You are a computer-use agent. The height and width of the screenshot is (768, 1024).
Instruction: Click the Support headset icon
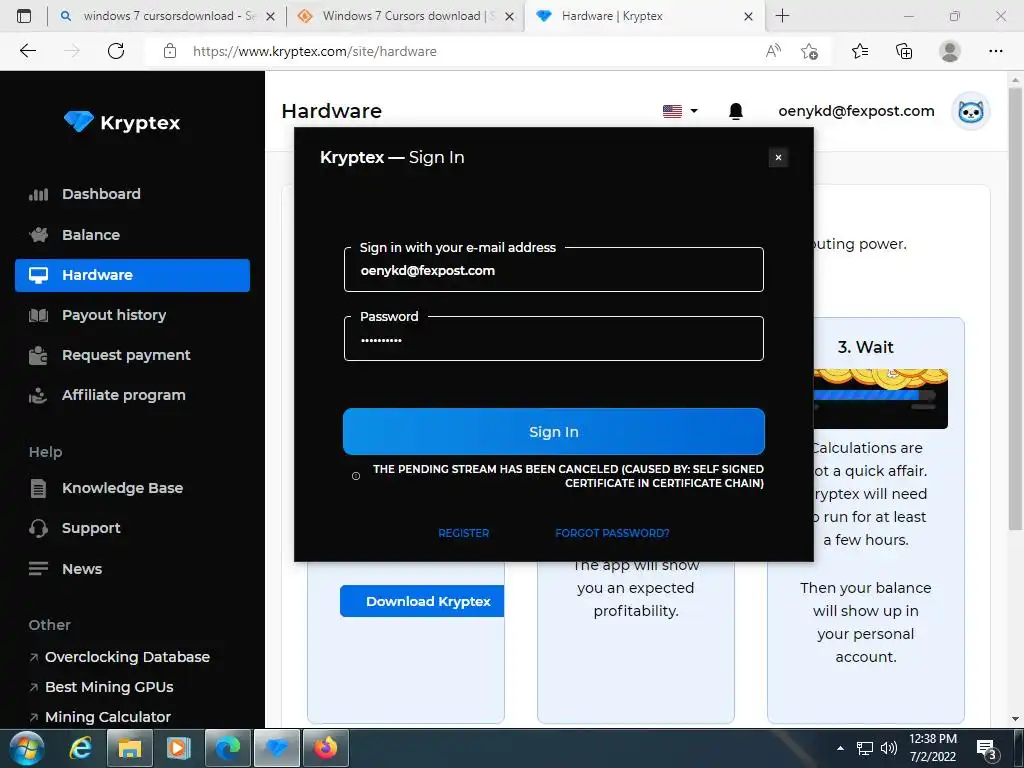click(x=39, y=528)
